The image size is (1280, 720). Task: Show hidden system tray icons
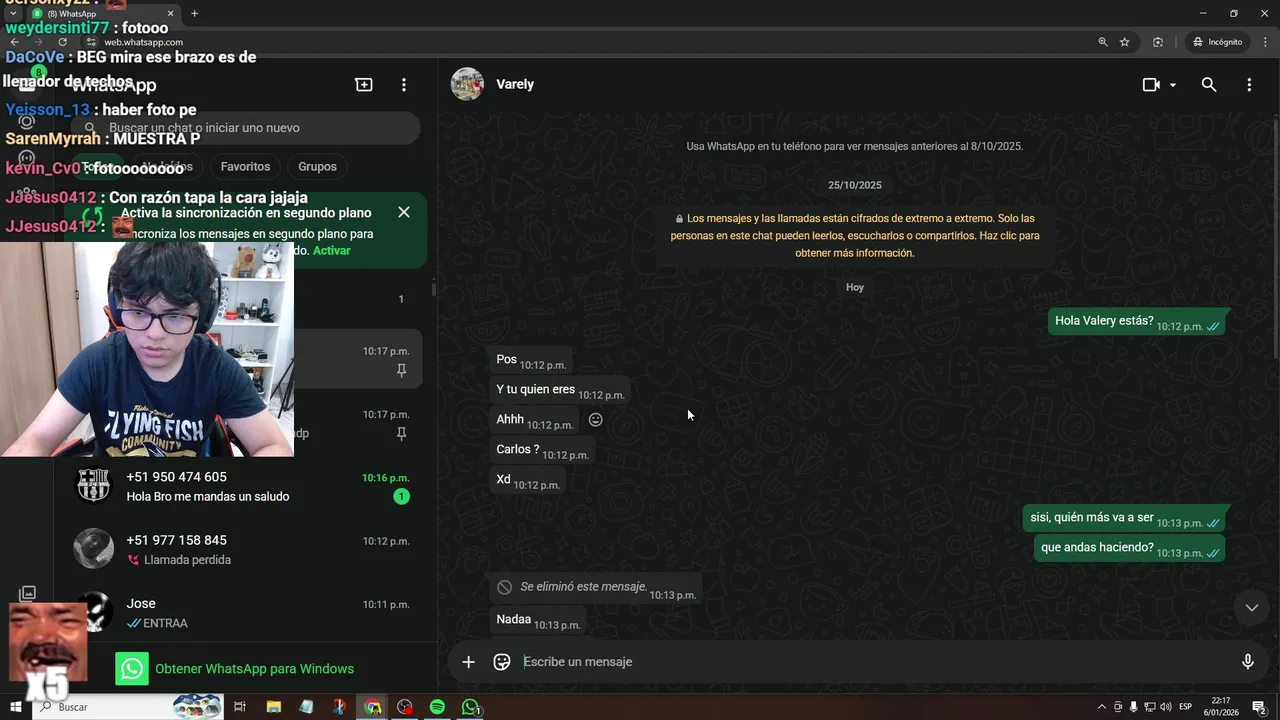click(x=1101, y=707)
